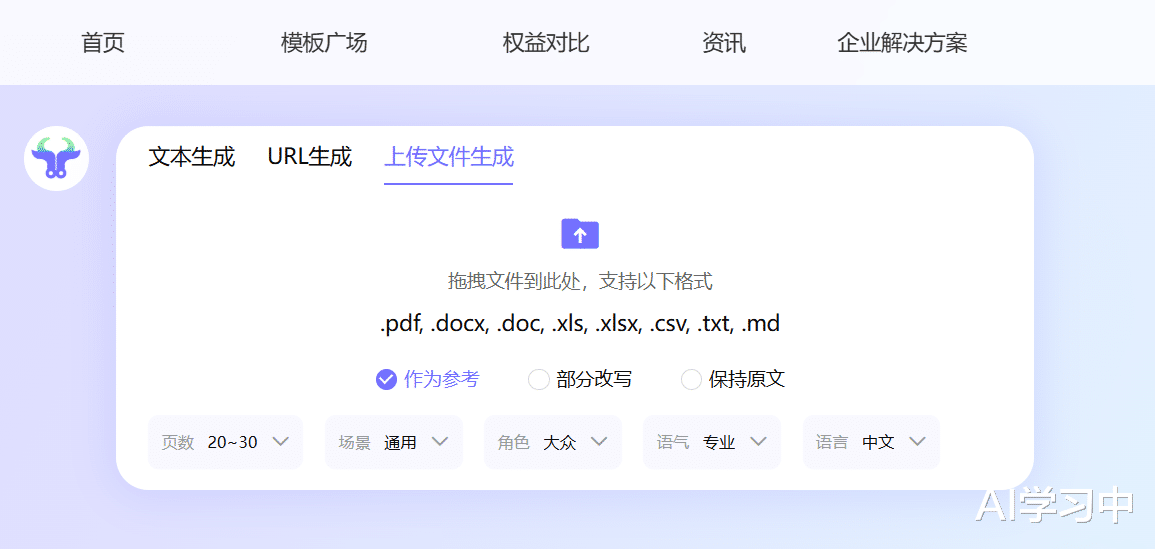Choose the 保持原文 radio option
The width and height of the screenshot is (1155, 549).
pyautogui.click(x=733, y=380)
